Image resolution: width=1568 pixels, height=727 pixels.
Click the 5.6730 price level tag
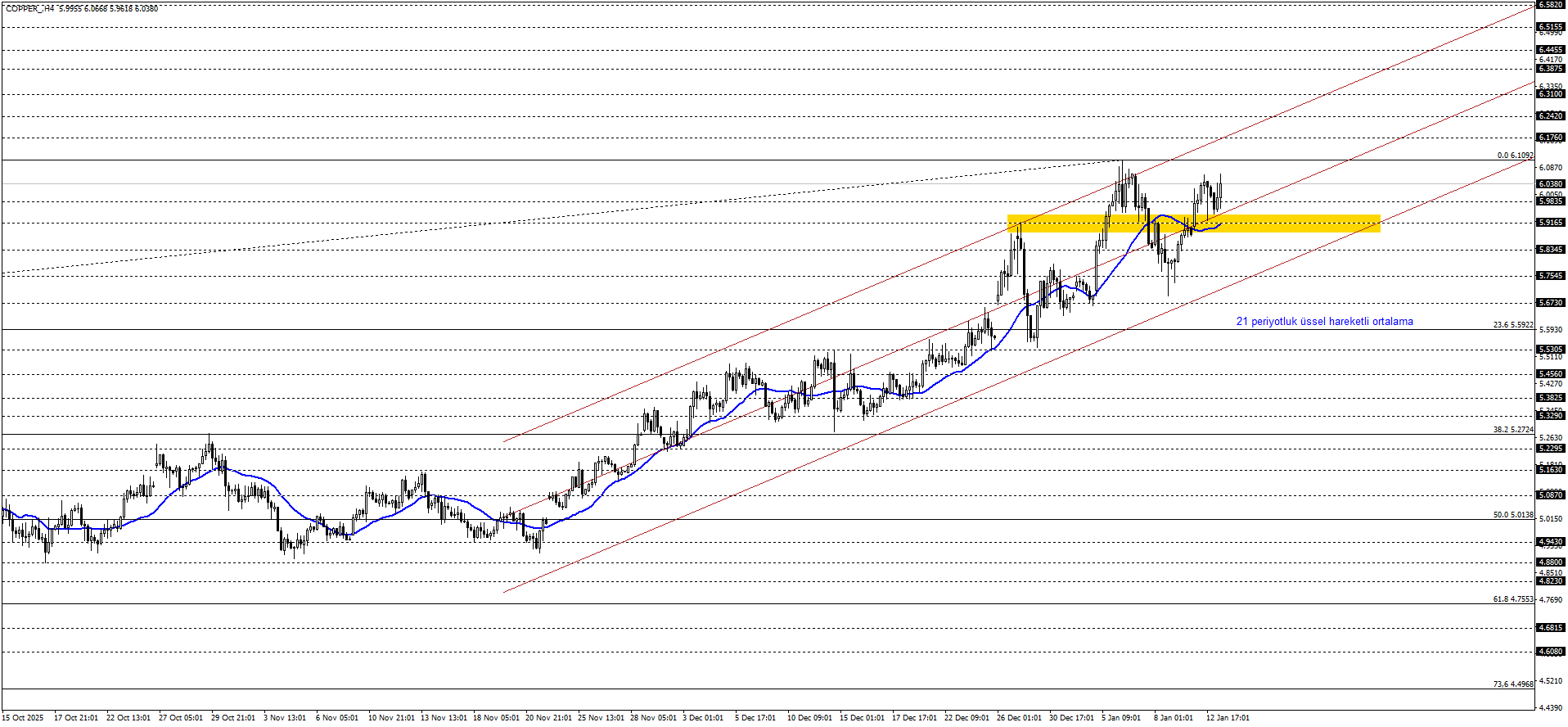(x=1551, y=303)
